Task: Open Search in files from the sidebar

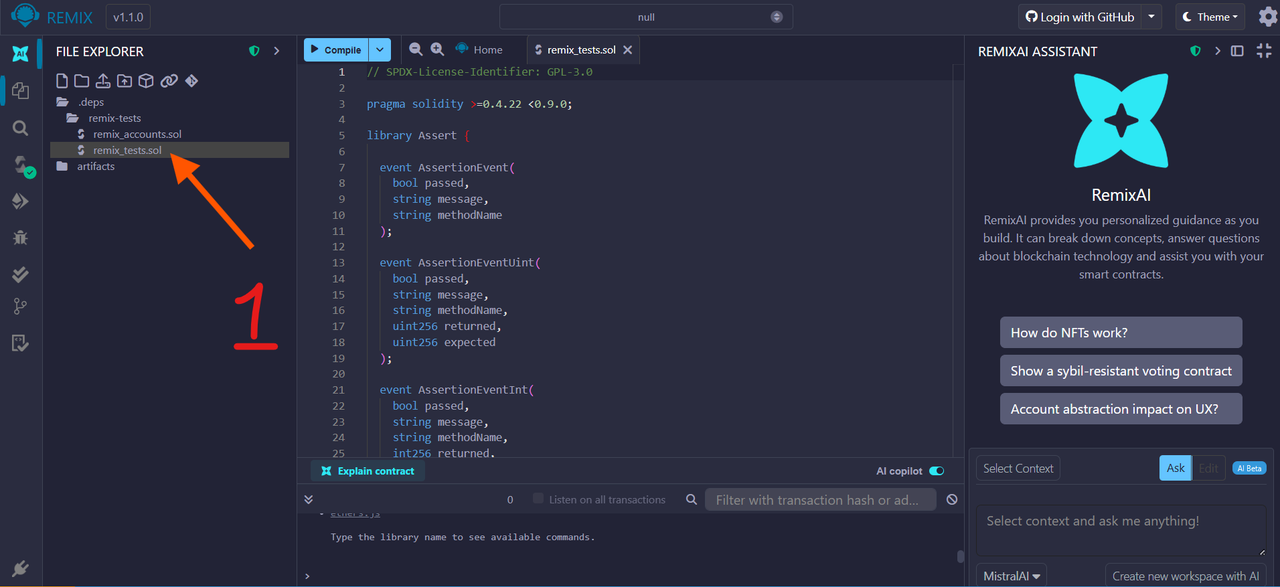Action: pyautogui.click(x=20, y=128)
